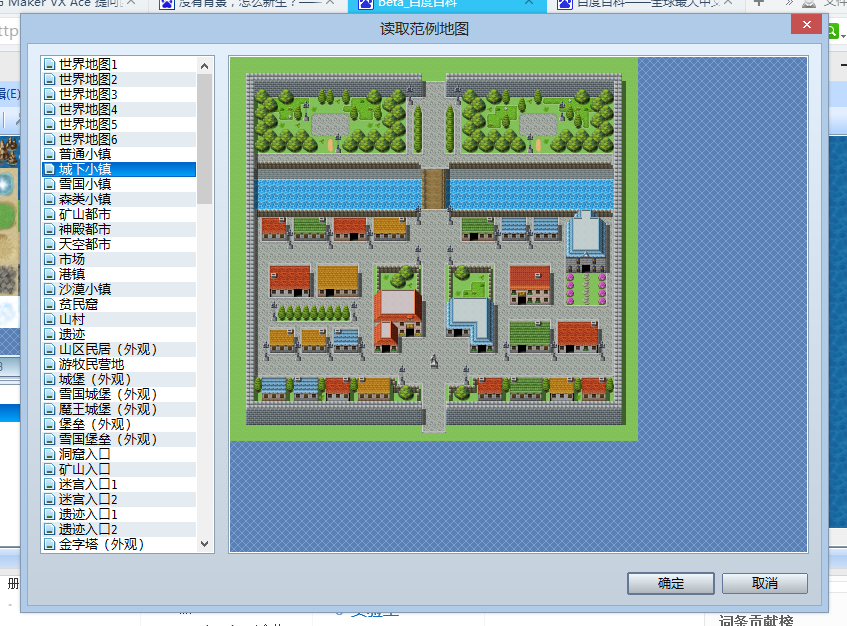Click the map icon beside 洞窟入口
Image resolution: width=847 pixels, height=626 pixels.
pos(50,454)
